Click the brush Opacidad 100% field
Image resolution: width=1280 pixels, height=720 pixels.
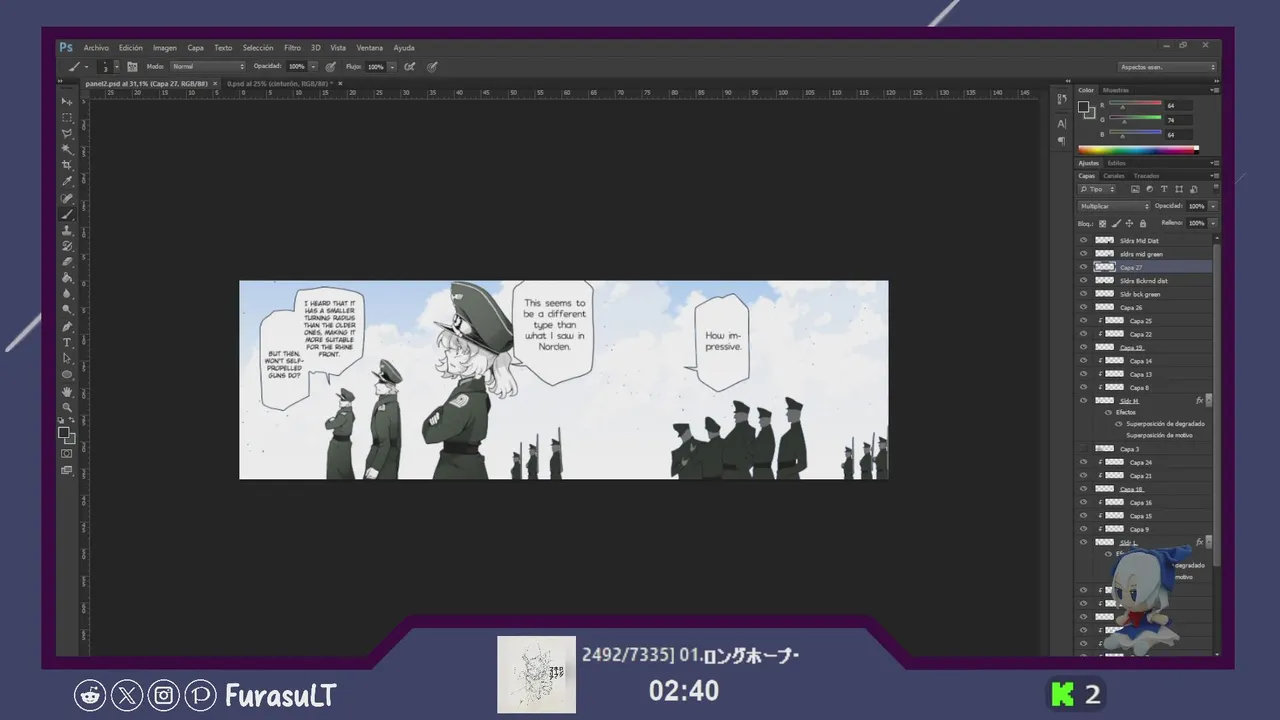click(x=298, y=67)
